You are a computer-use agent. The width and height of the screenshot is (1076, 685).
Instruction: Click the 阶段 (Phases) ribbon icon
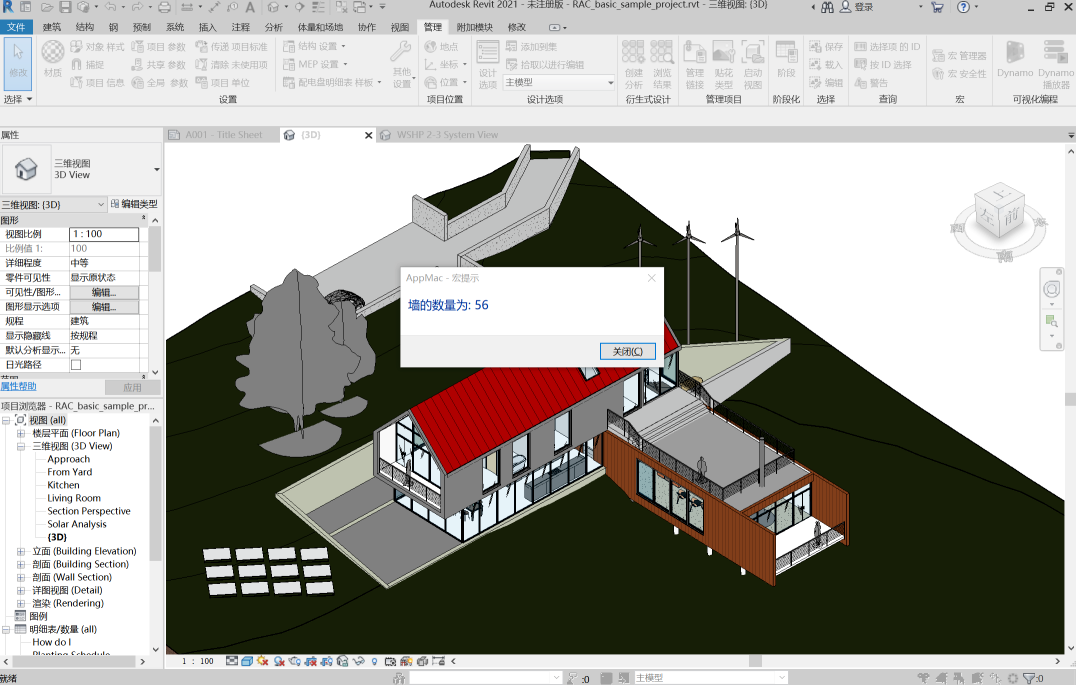click(786, 60)
